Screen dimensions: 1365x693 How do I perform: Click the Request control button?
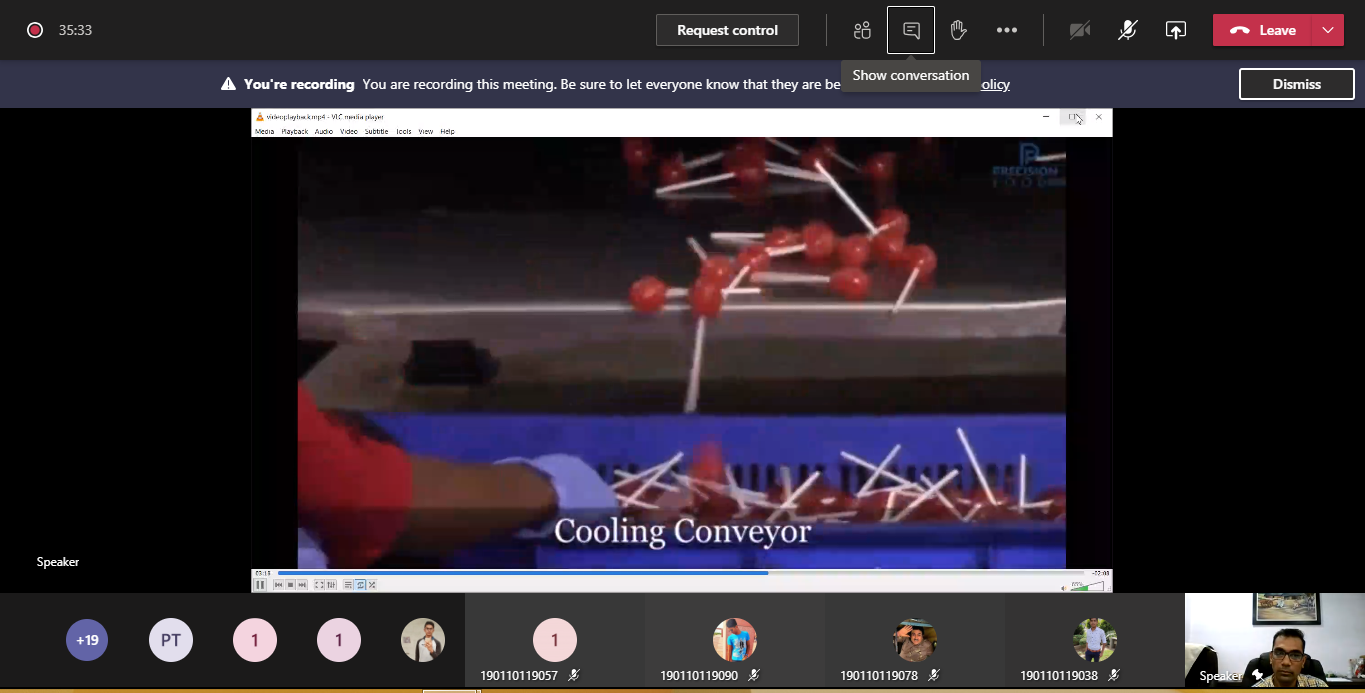point(727,30)
